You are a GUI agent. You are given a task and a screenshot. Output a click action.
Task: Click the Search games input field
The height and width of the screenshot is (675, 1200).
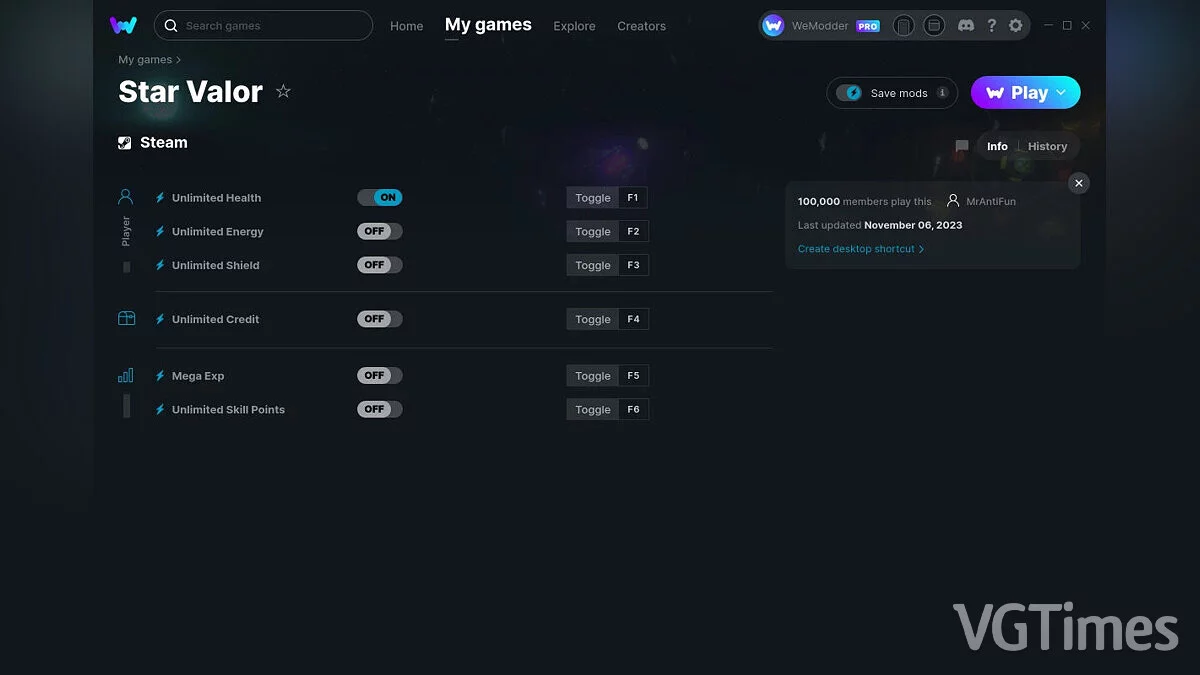[263, 25]
